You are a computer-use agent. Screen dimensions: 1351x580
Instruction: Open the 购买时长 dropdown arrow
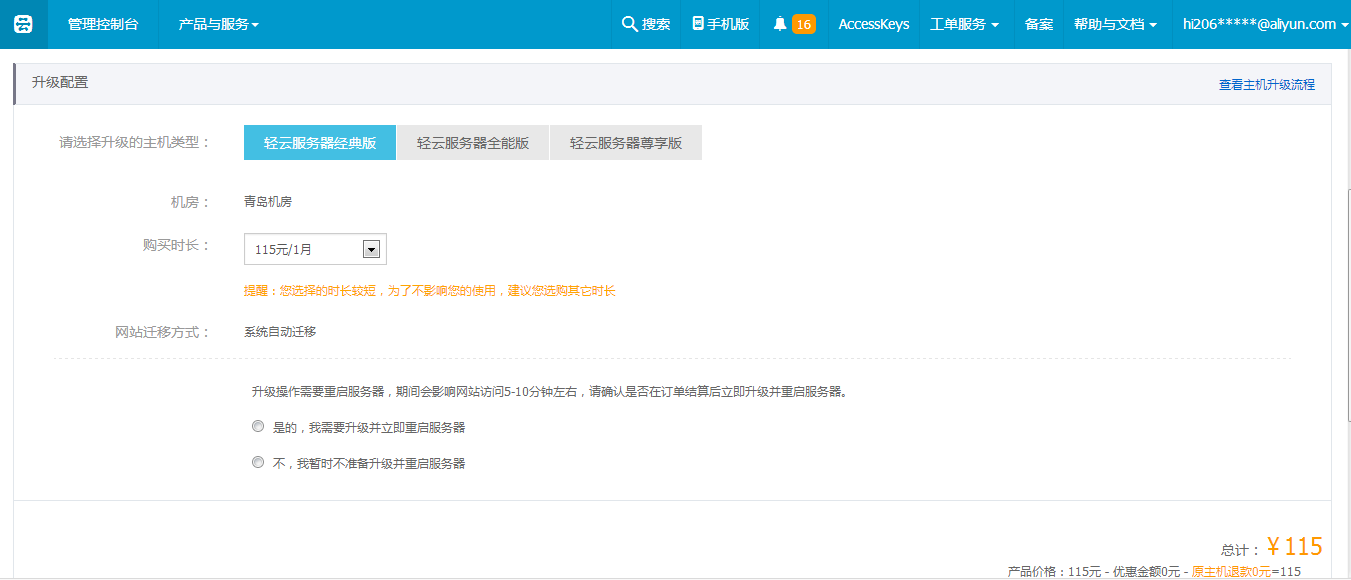coord(371,249)
